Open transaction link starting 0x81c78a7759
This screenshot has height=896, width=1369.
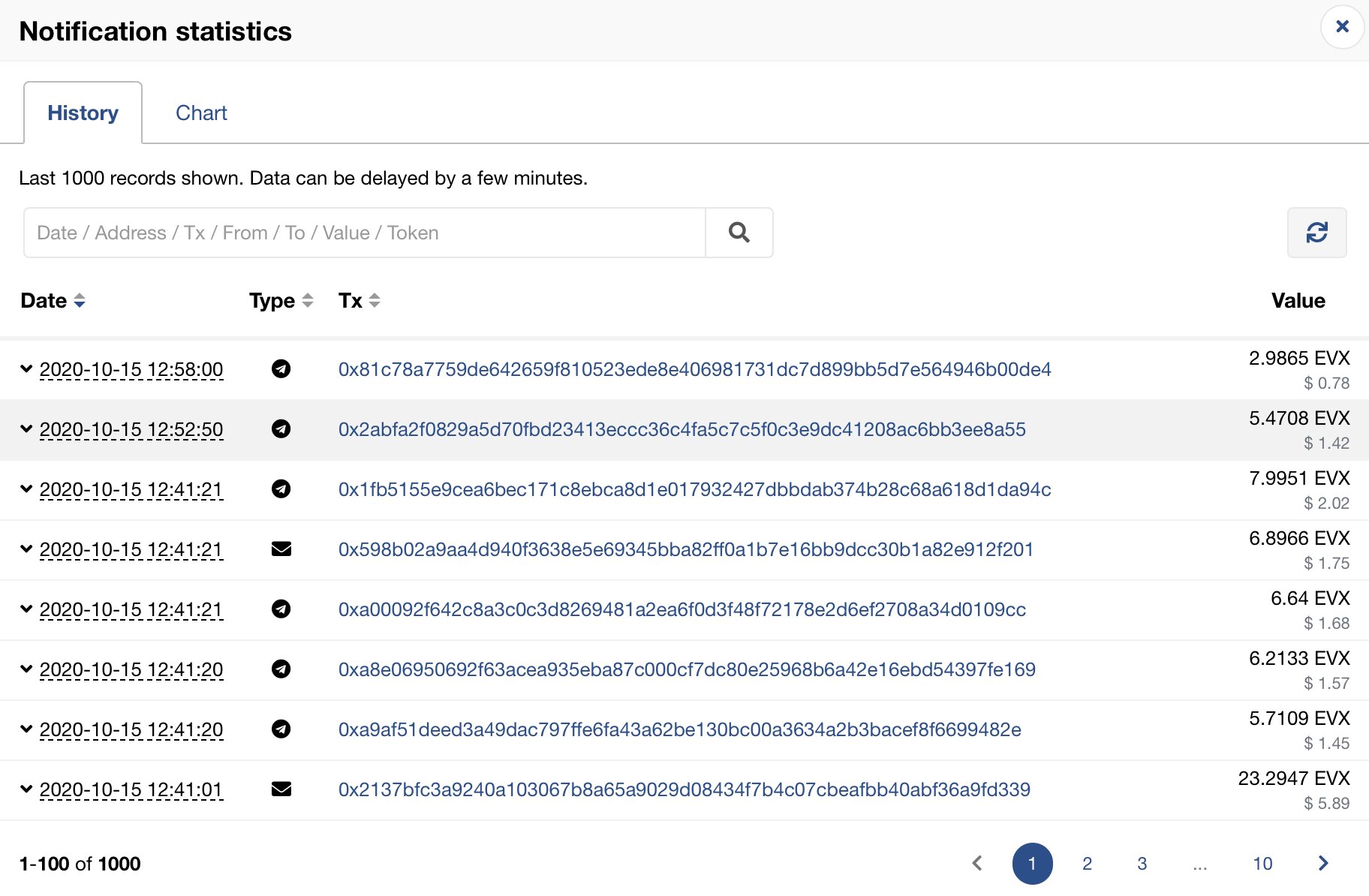click(x=694, y=369)
